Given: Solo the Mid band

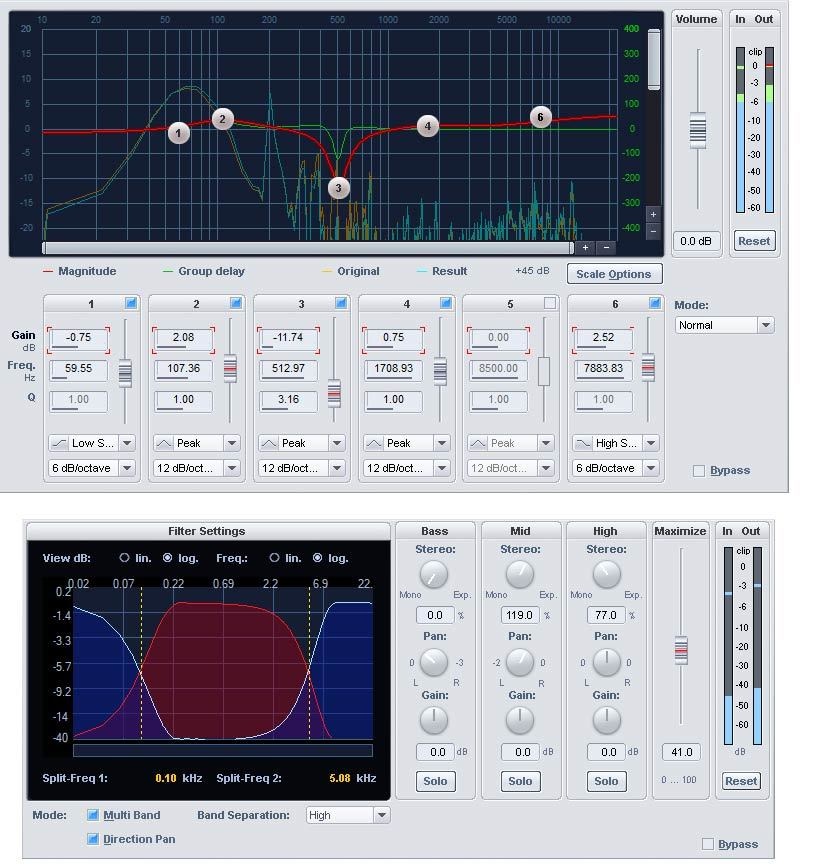Looking at the screenshot, I should pyautogui.click(x=520, y=781).
